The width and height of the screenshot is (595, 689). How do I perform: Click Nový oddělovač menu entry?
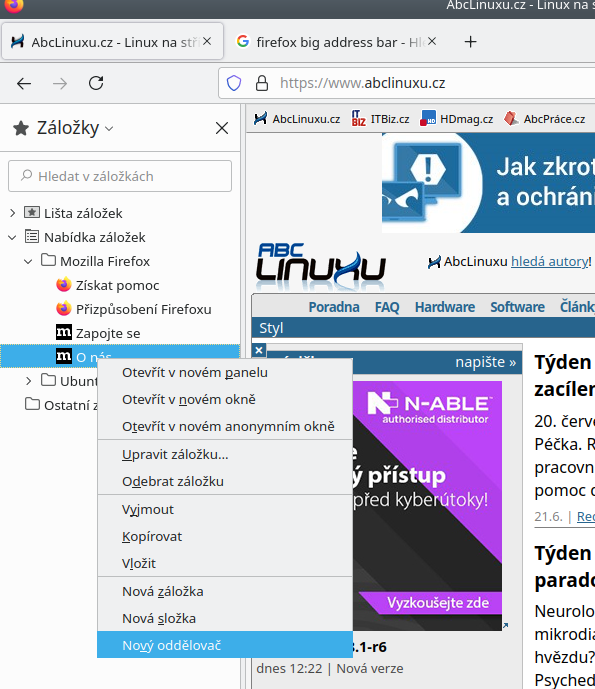point(225,645)
